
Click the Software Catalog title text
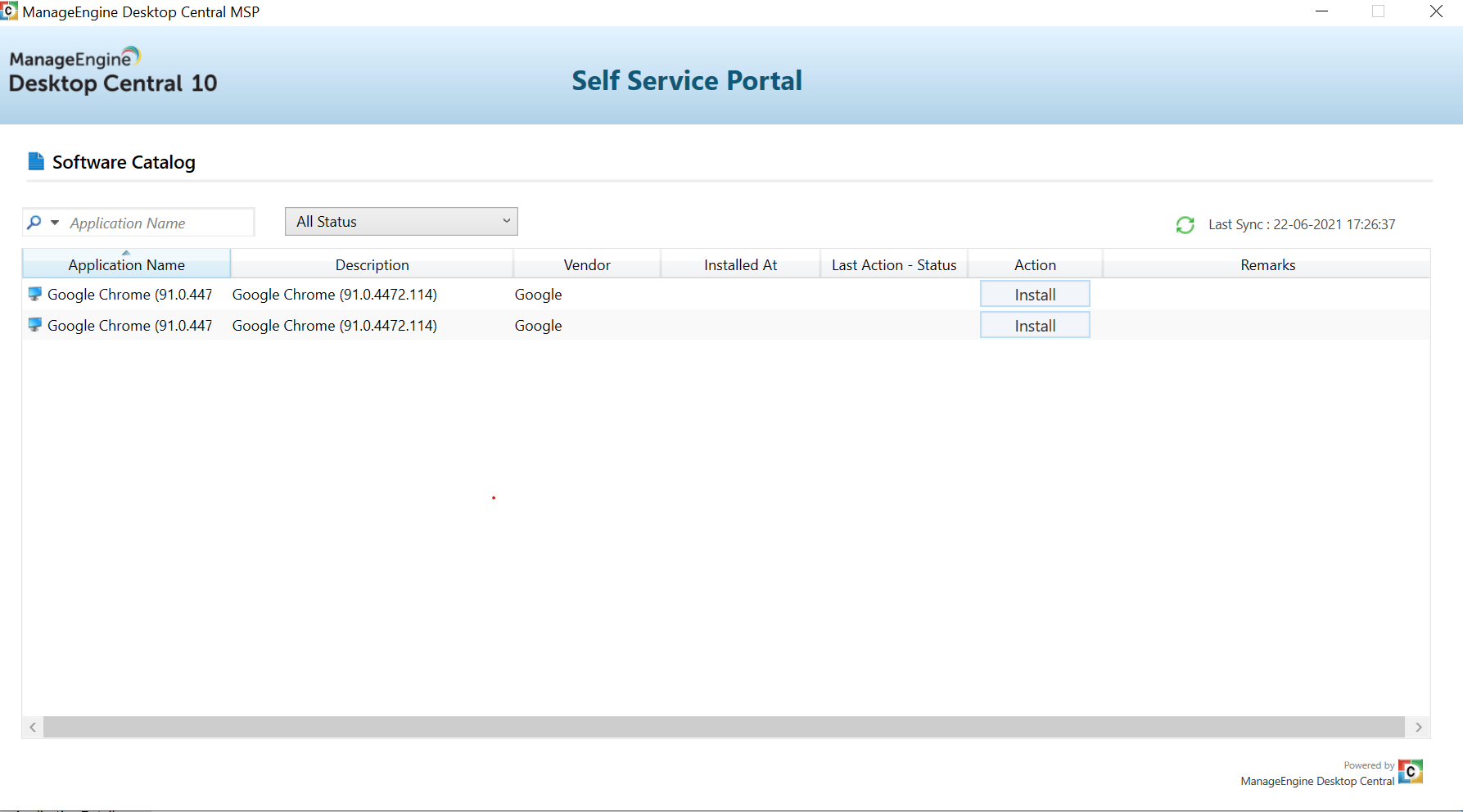(x=124, y=162)
